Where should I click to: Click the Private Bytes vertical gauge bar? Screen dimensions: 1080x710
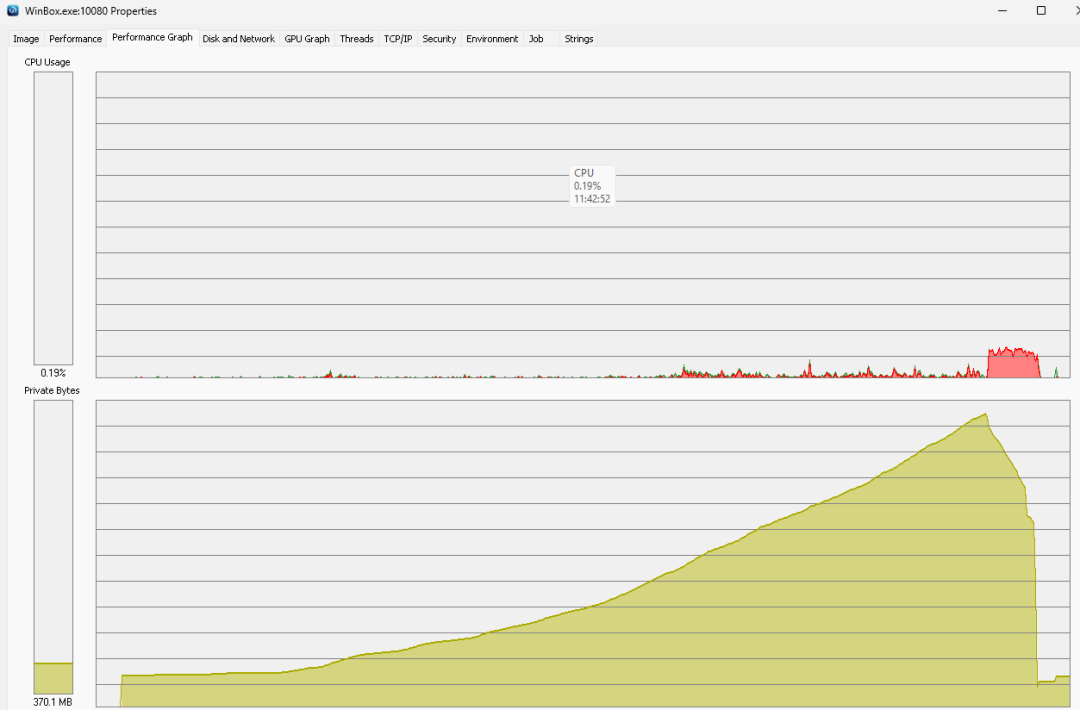tap(53, 547)
